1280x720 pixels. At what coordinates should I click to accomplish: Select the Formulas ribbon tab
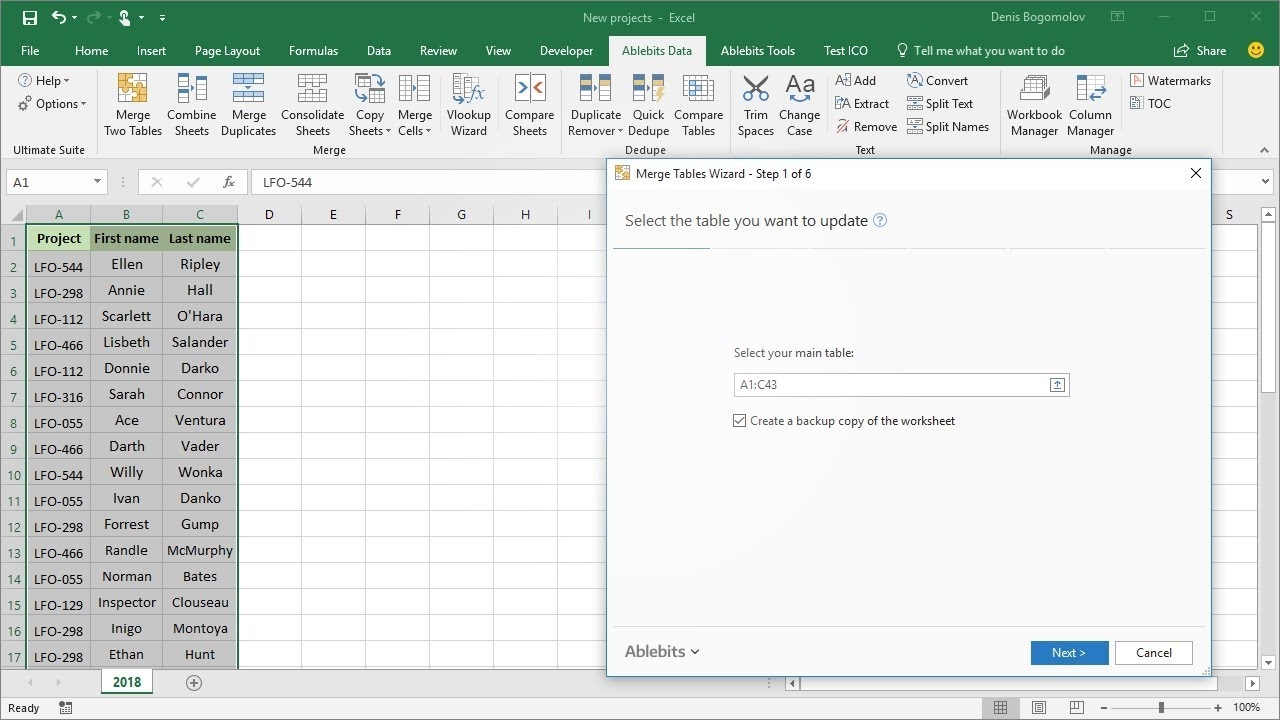coord(313,50)
